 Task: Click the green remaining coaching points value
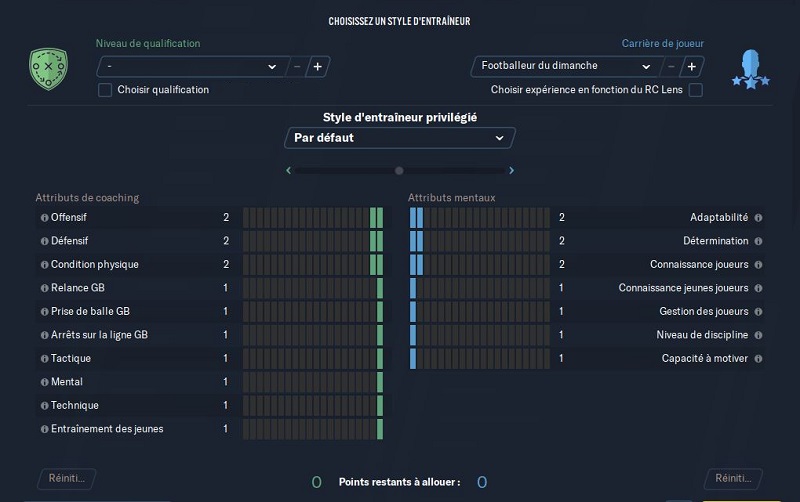tap(316, 482)
